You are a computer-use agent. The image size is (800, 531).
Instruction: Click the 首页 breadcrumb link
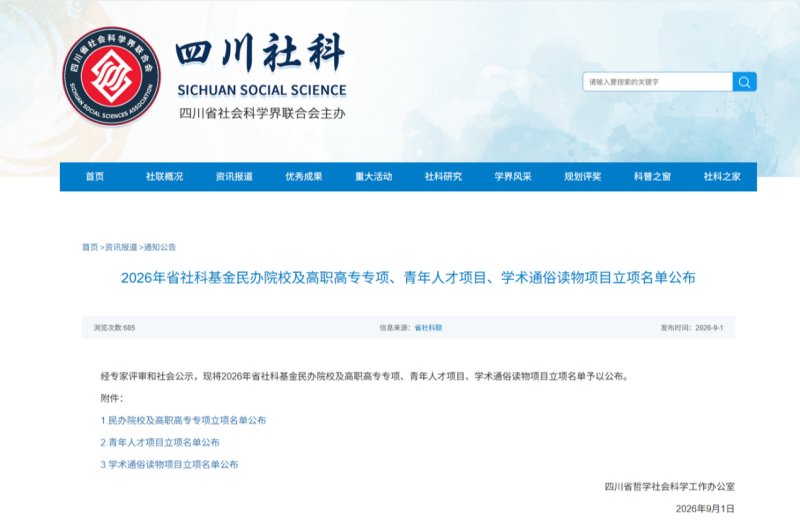click(x=90, y=247)
